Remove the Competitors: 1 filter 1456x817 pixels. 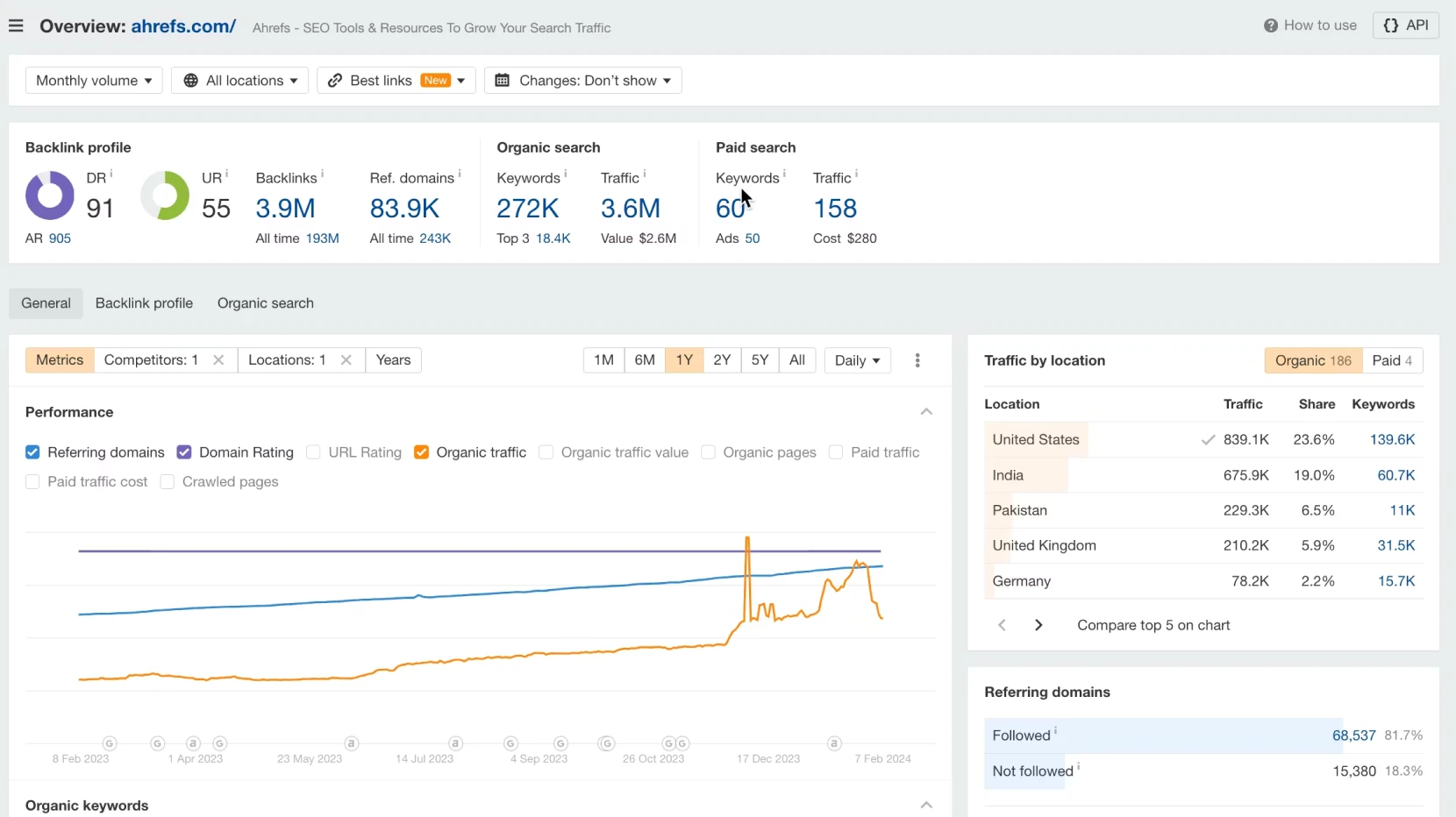point(218,360)
